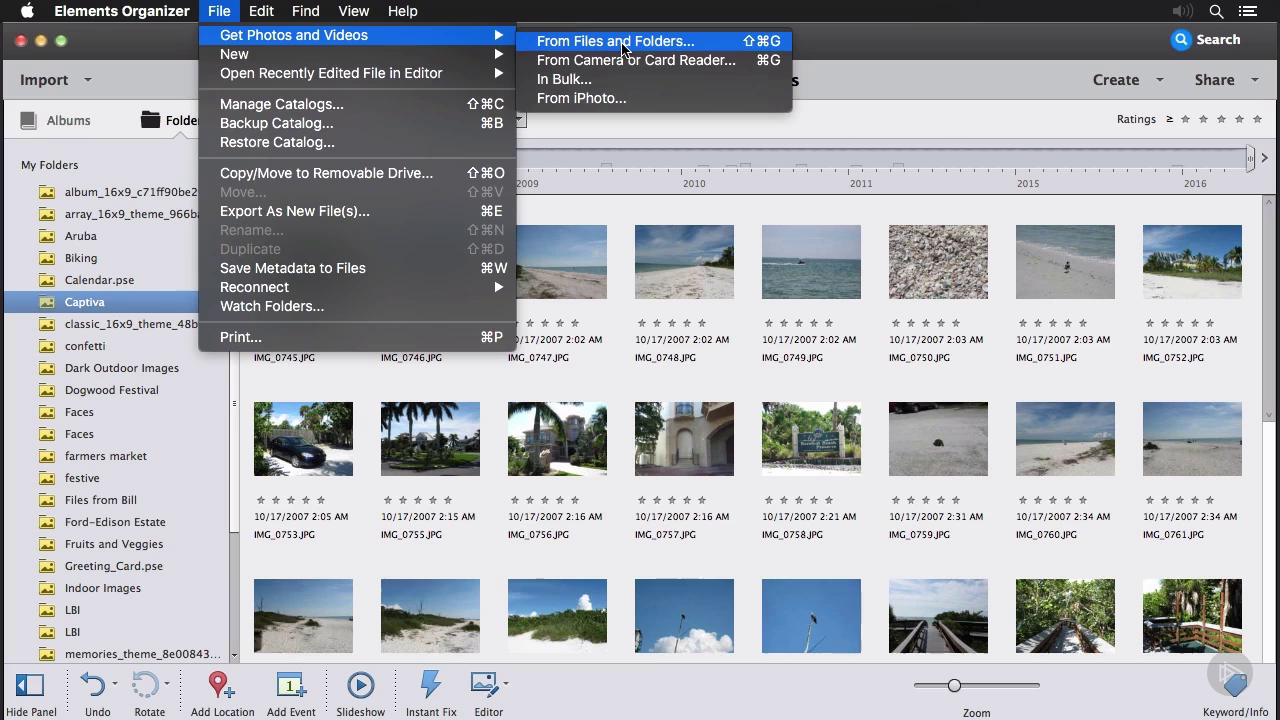Click the Import button
Screen dimensions: 1280x720
click(44, 80)
